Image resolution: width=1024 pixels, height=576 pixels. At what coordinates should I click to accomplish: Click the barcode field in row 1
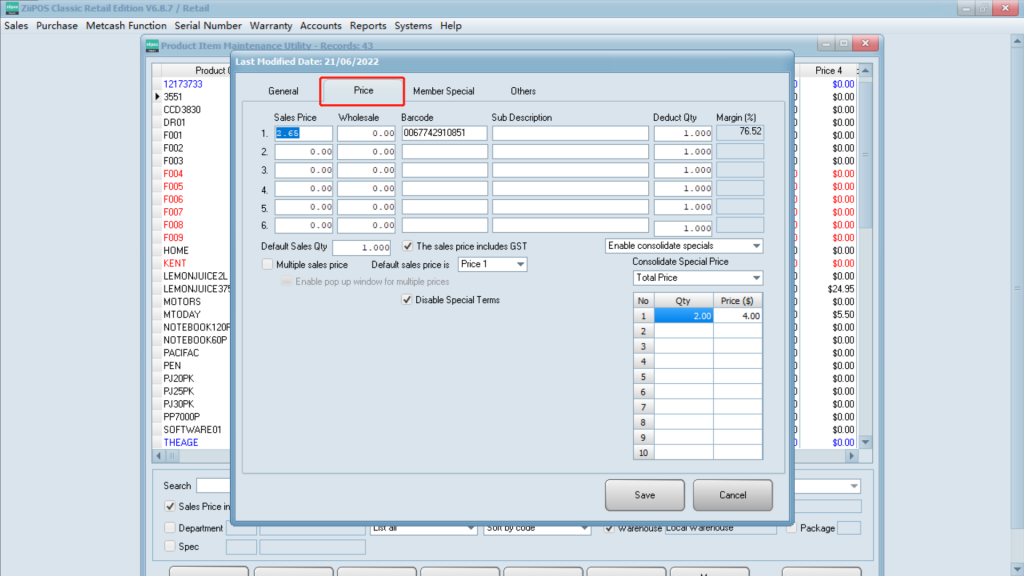coord(444,133)
